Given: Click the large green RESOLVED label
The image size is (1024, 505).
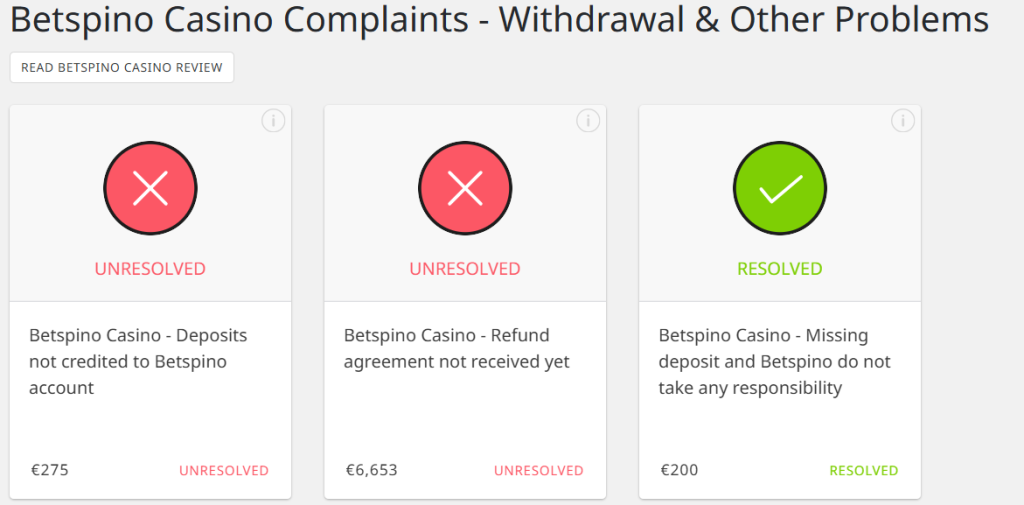Looking at the screenshot, I should coord(780,269).
